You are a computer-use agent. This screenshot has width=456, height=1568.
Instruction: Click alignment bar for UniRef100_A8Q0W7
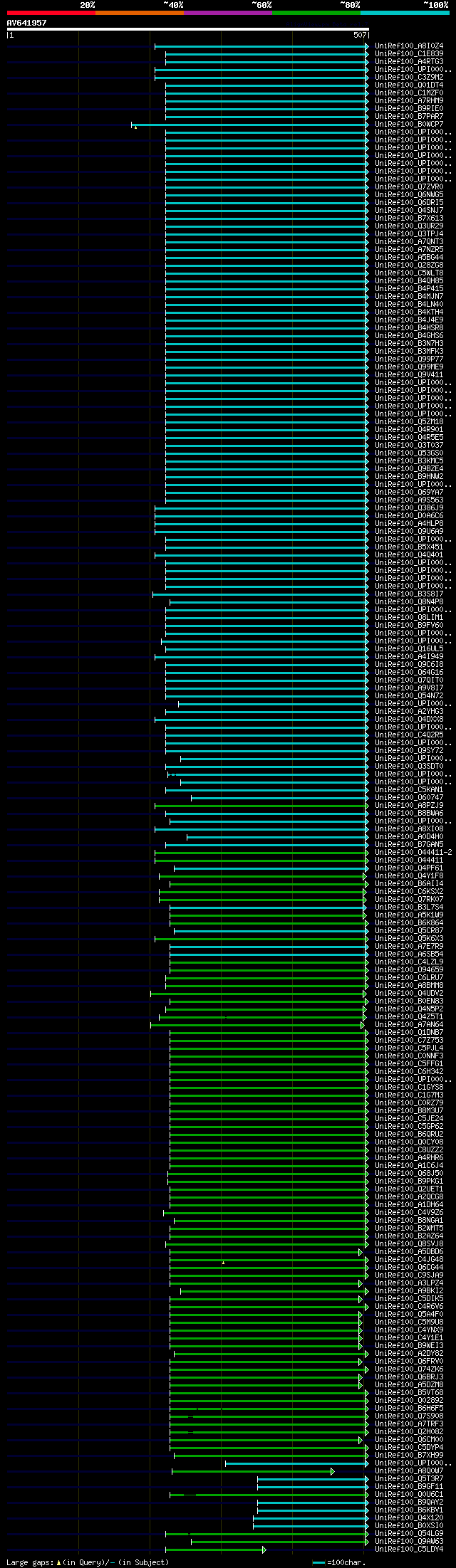pyautogui.click(x=253, y=1471)
